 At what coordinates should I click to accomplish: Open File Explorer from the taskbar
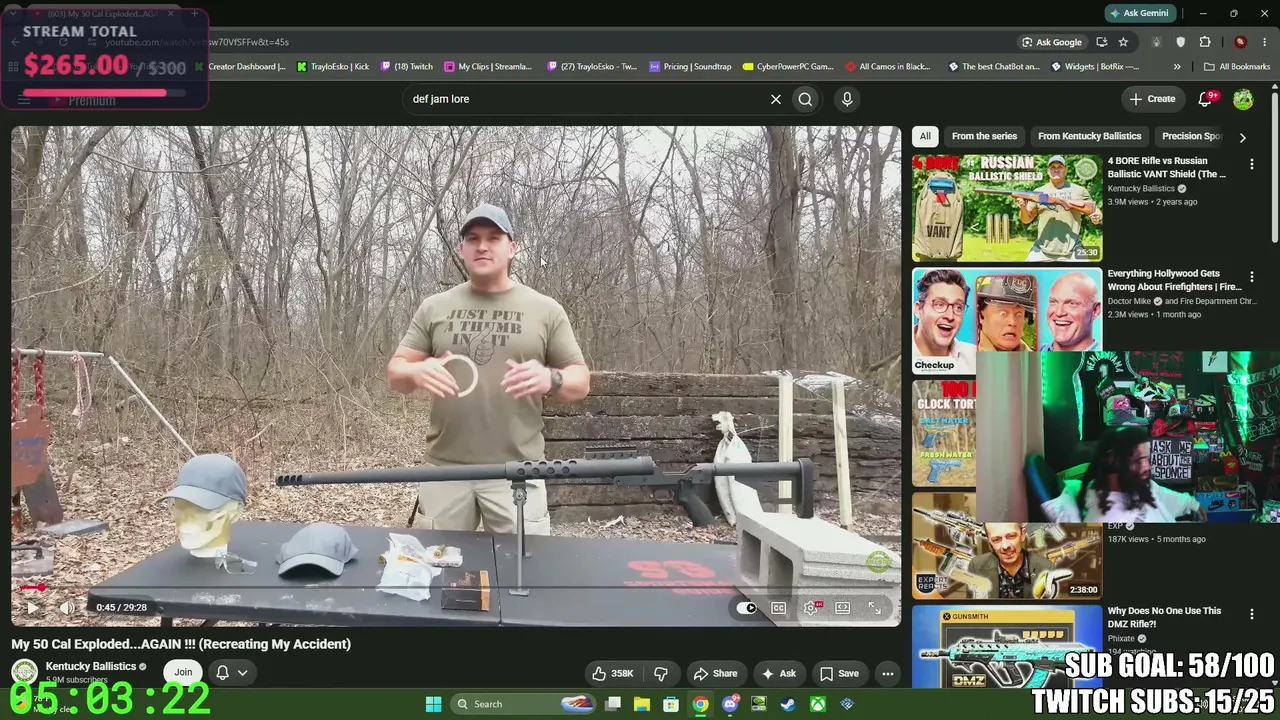click(642, 704)
